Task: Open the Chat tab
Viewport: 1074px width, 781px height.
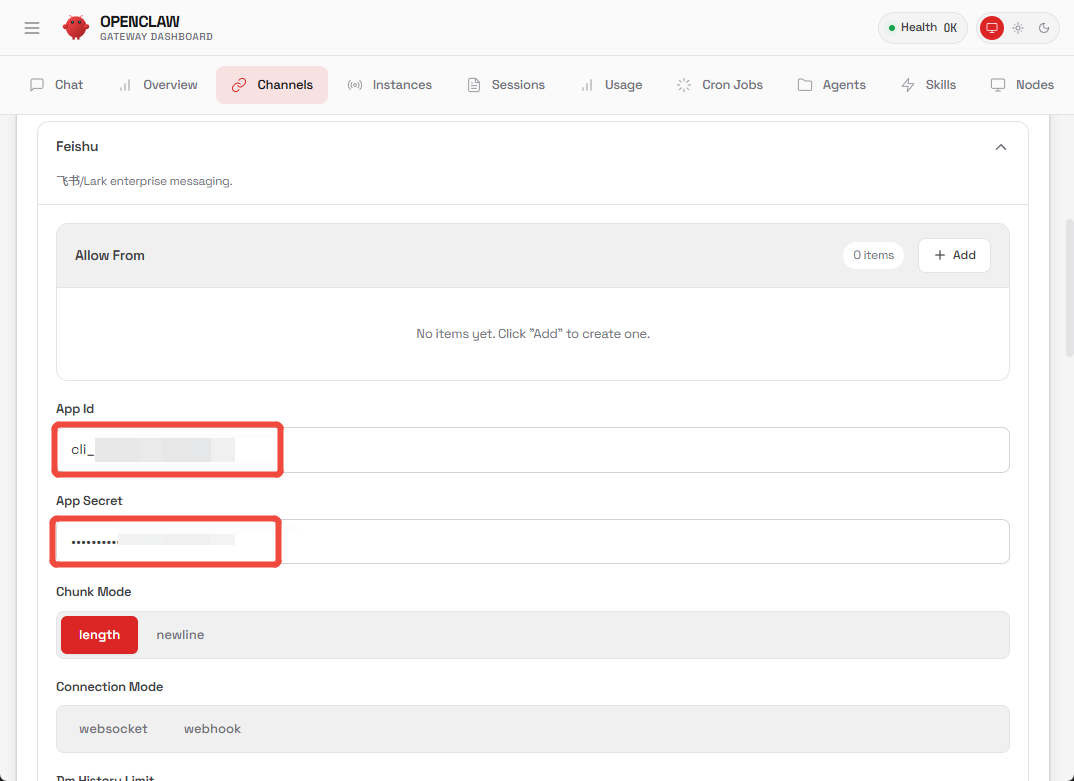Action: (56, 85)
